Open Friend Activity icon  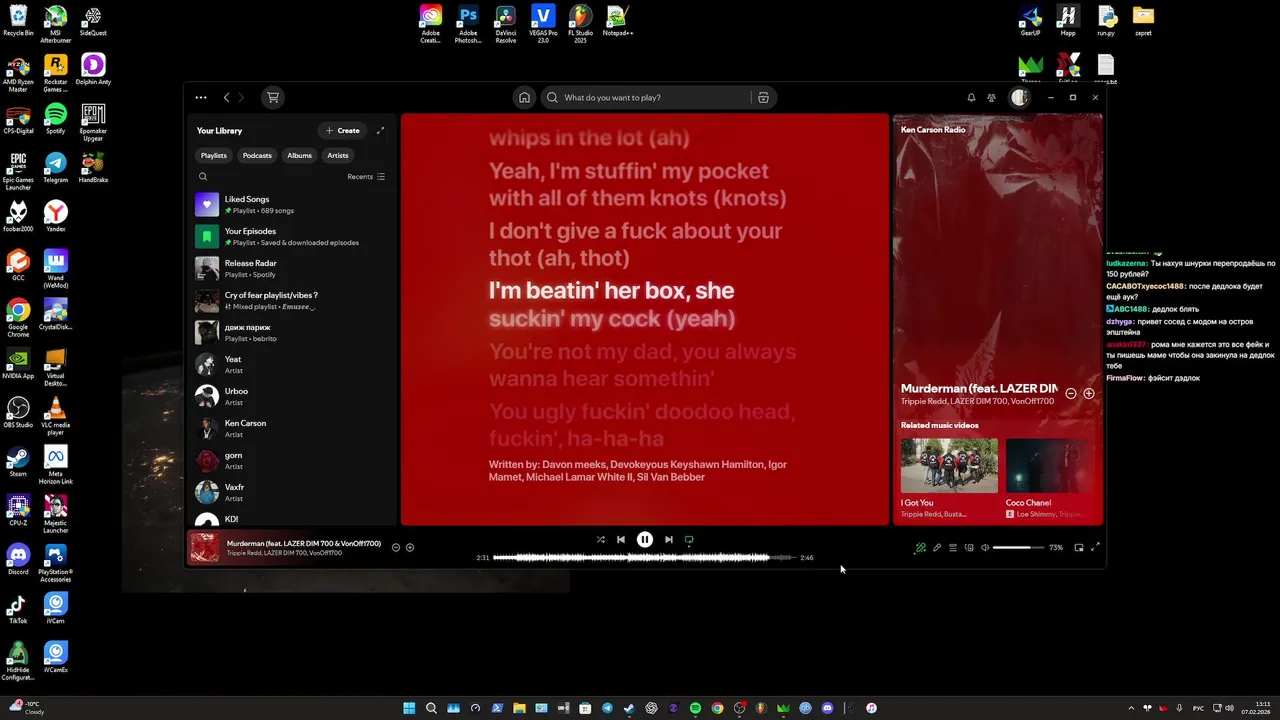click(991, 98)
